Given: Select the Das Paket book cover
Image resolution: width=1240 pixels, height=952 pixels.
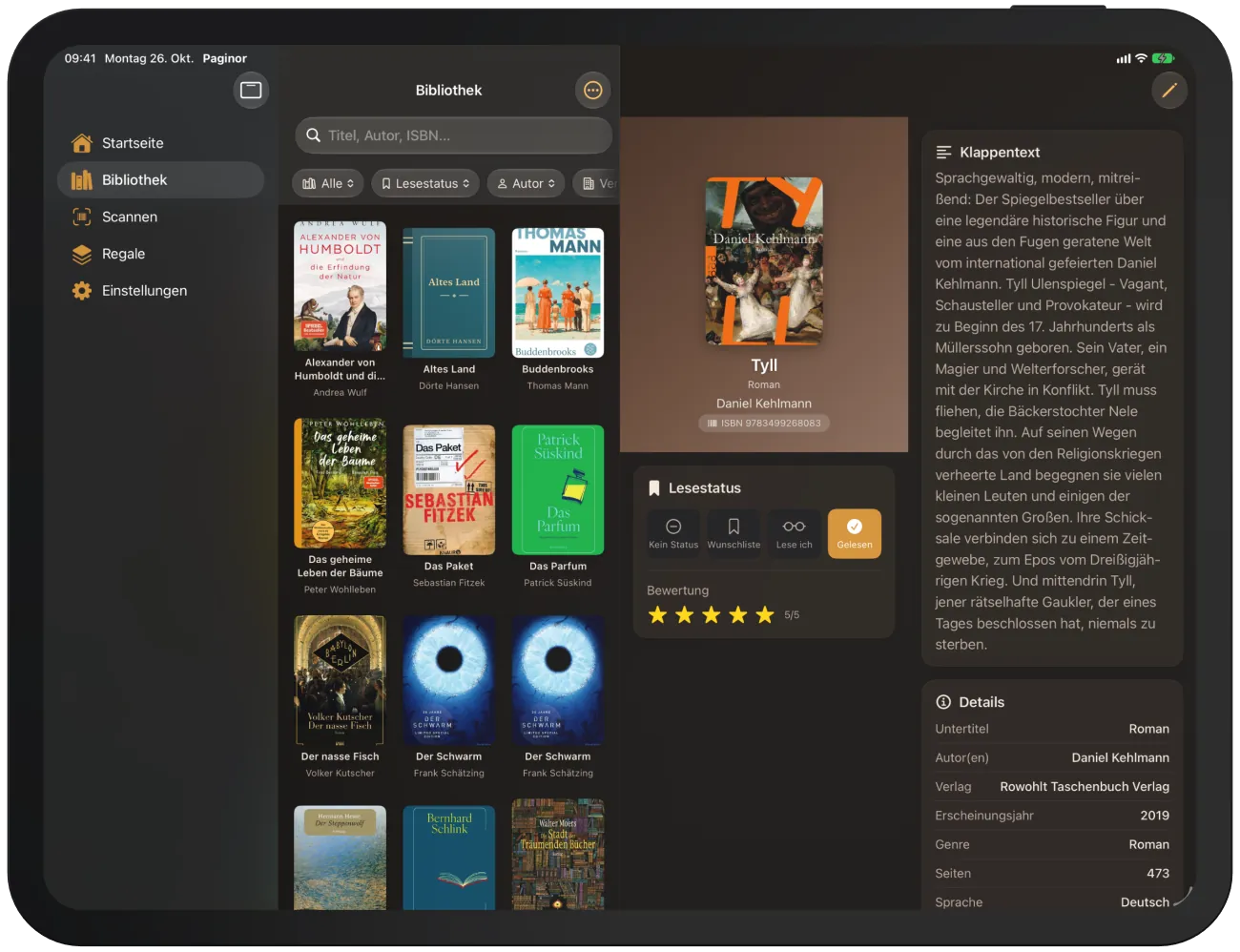Looking at the screenshot, I should click(x=449, y=490).
